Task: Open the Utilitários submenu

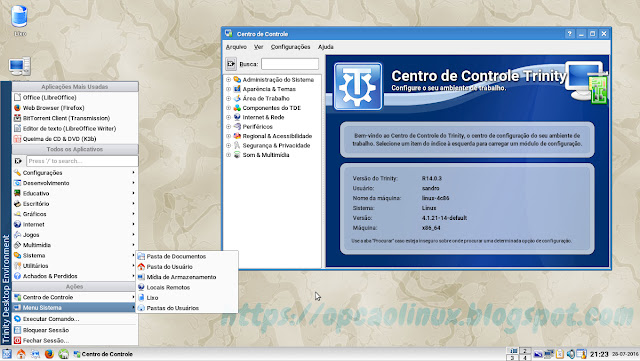Action: (75, 266)
